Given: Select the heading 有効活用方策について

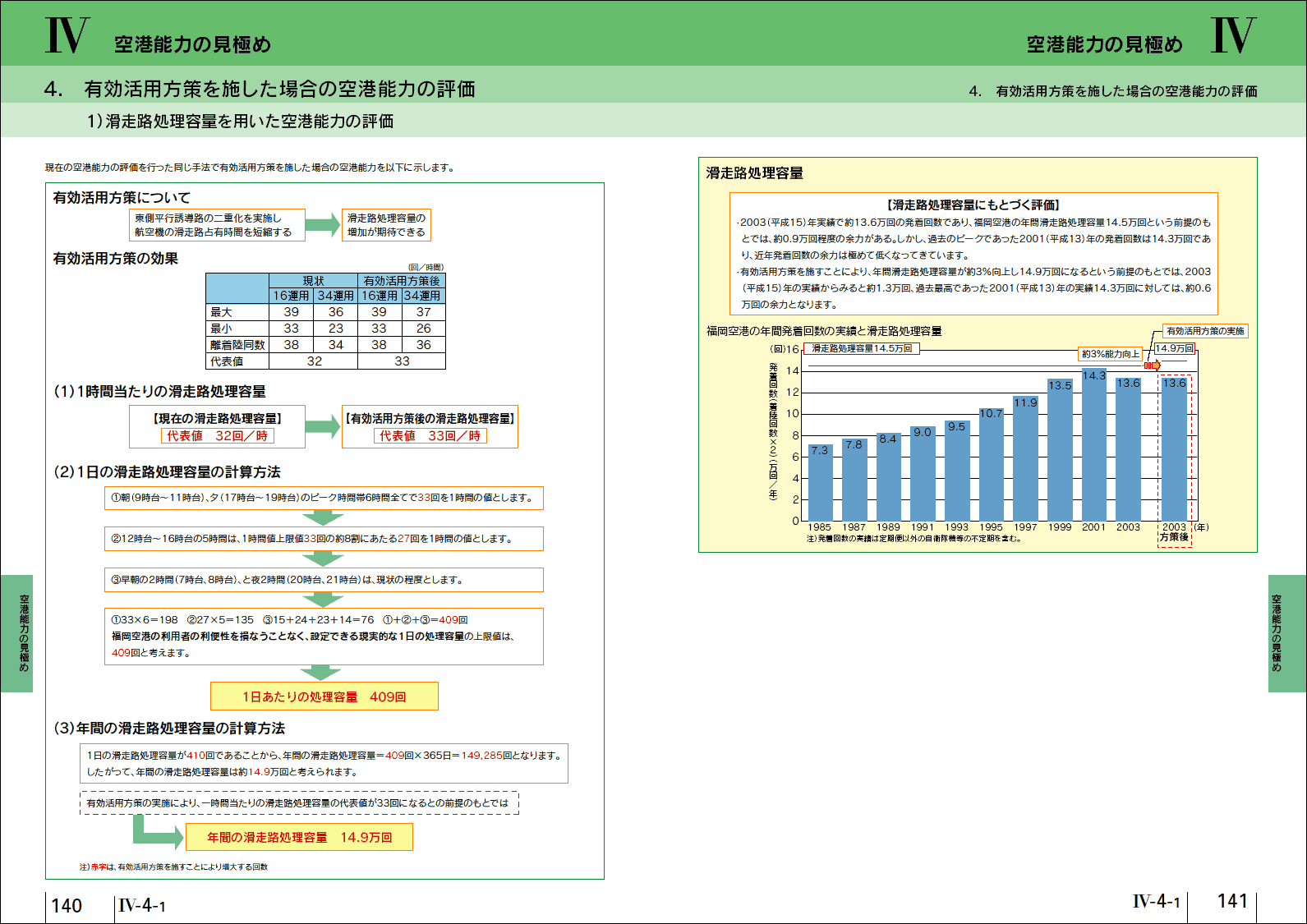Looking at the screenshot, I should (x=122, y=198).
